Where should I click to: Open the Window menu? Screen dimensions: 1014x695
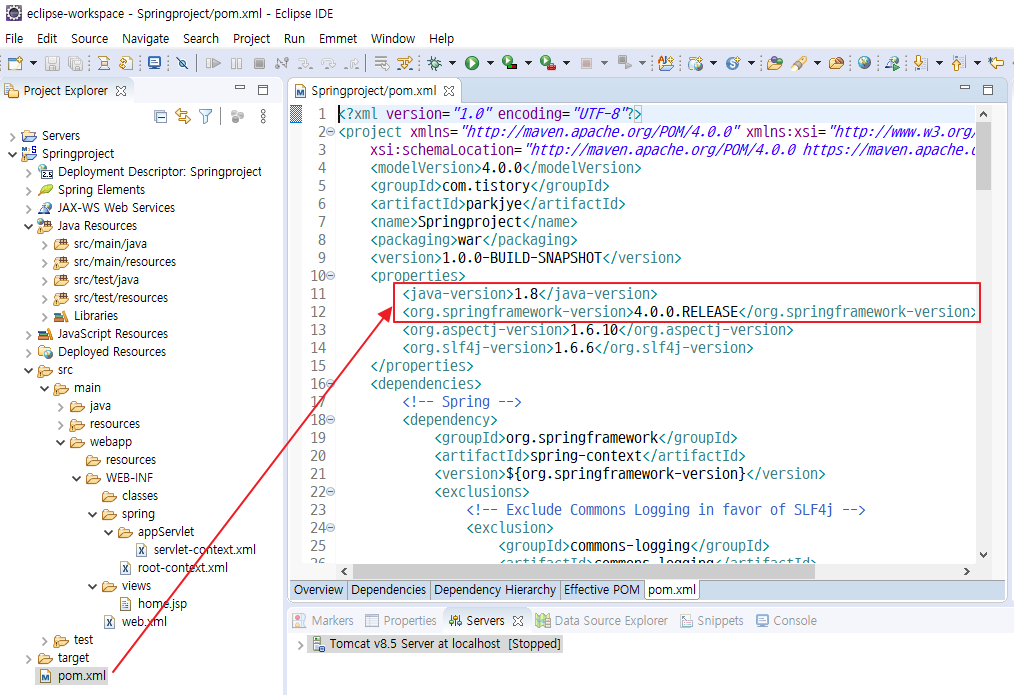coord(393,39)
